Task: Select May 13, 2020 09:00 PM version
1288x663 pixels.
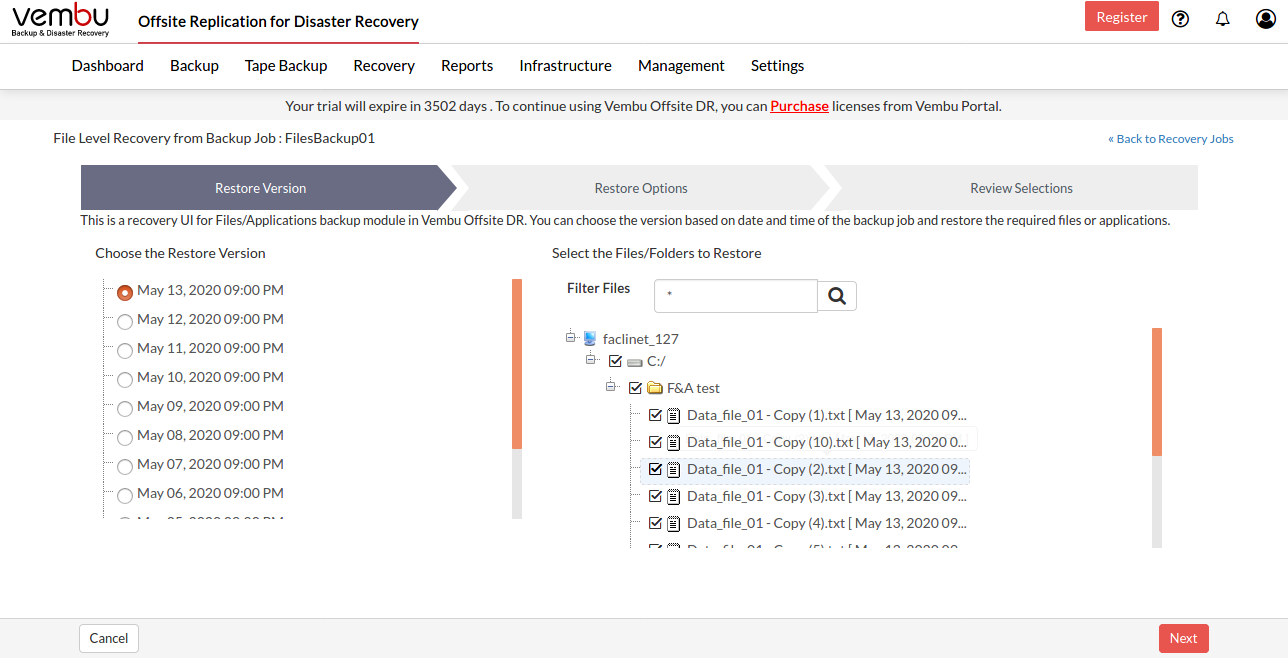Action: 125,293
